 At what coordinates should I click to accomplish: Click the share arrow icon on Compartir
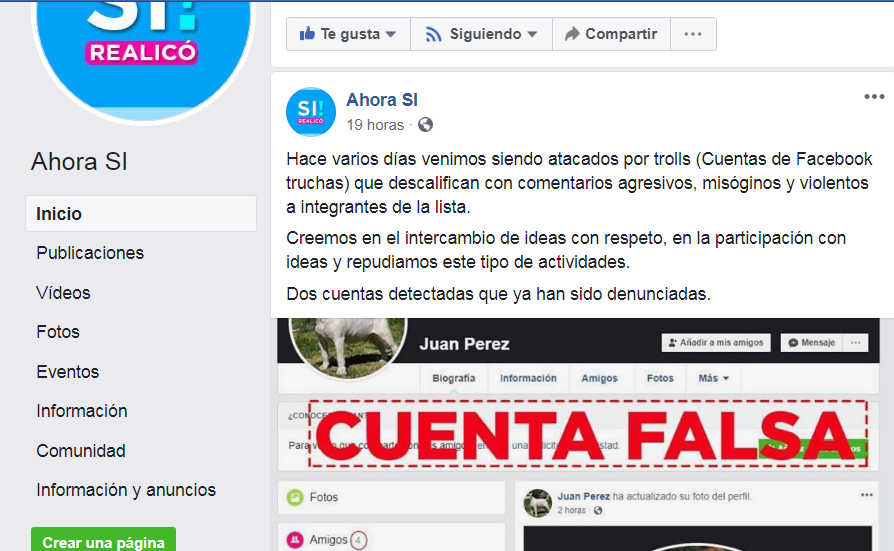(x=571, y=34)
